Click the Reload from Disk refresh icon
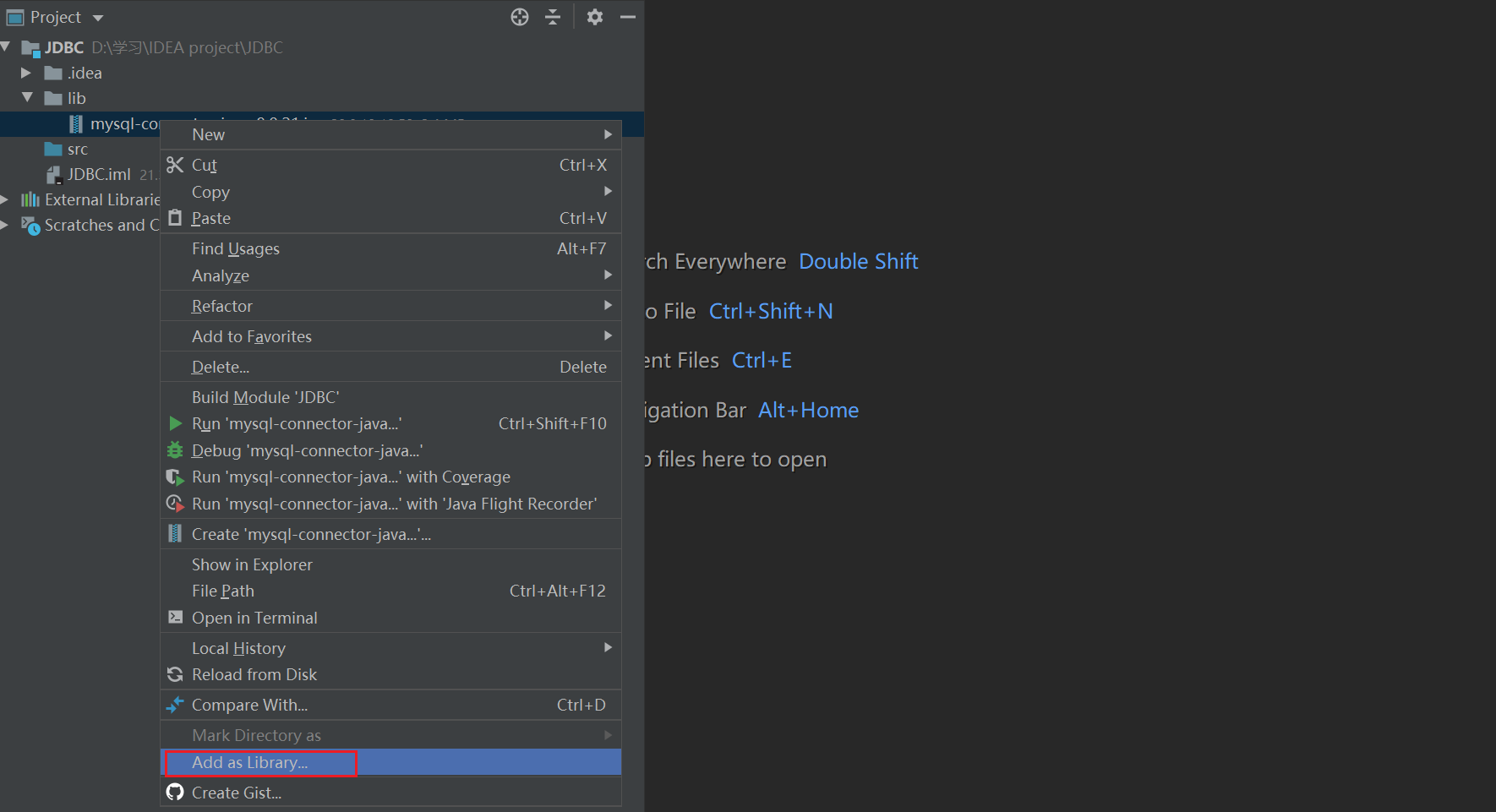The width and height of the screenshot is (1496, 812). coord(175,674)
